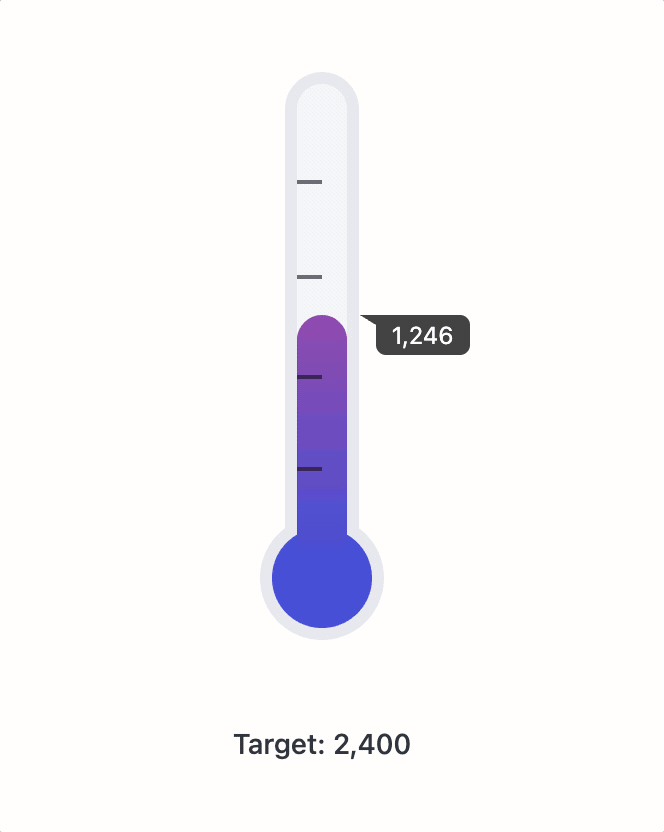Click empty tube between lower gray tick and fill

pyautogui.click(x=322, y=296)
